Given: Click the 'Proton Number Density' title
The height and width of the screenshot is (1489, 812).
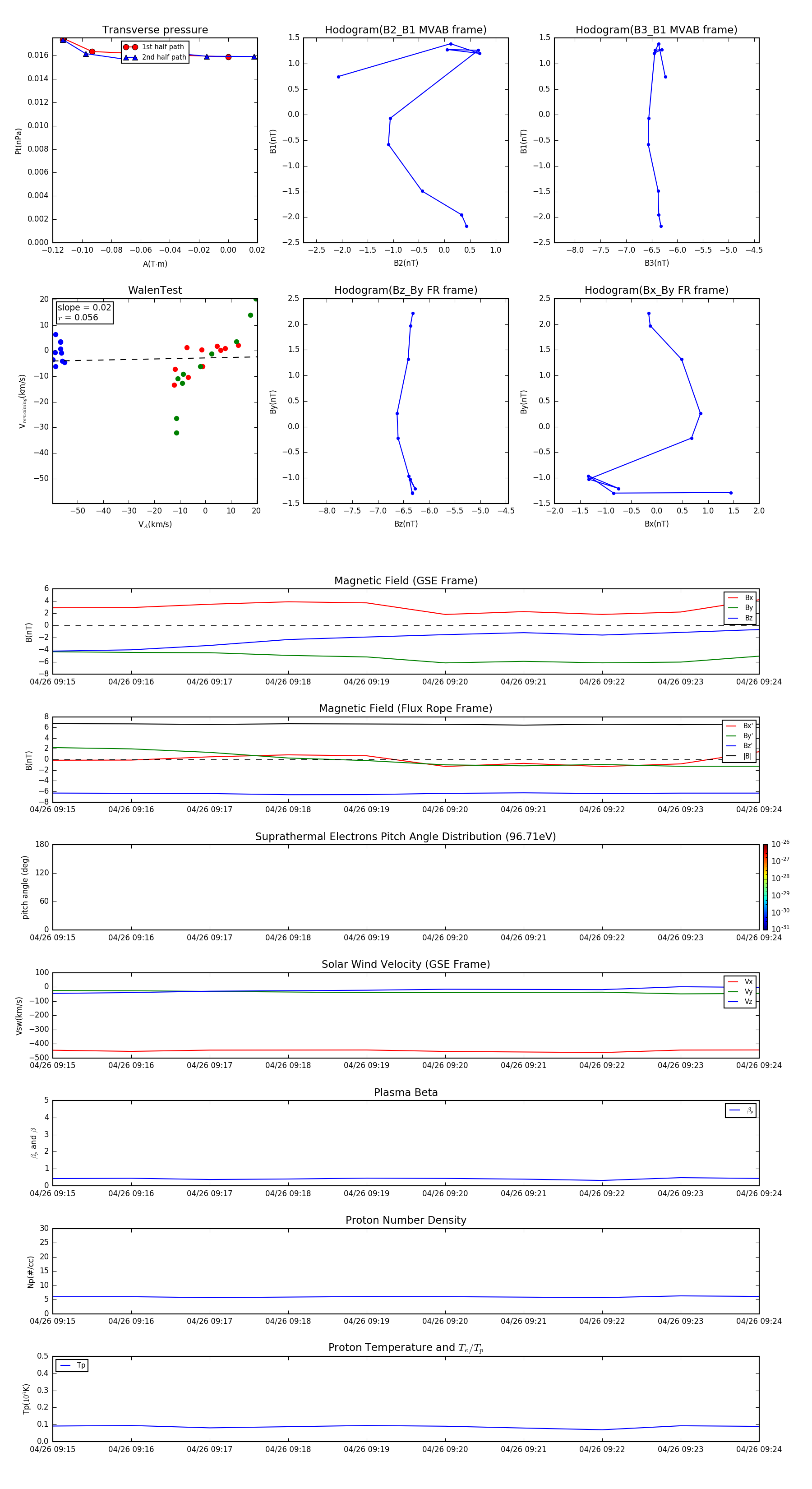Looking at the screenshot, I should 406,1220.
